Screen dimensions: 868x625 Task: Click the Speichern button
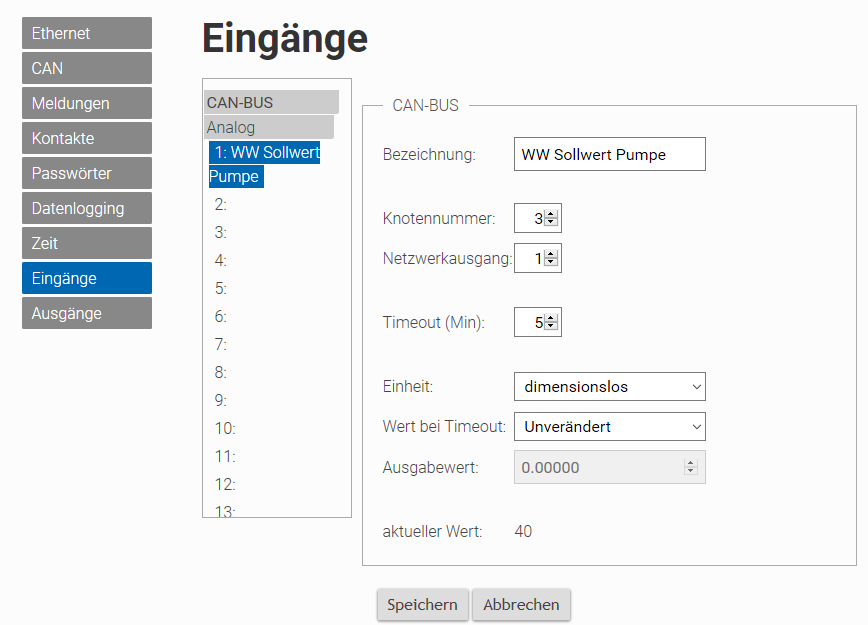click(x=422, y=605)
